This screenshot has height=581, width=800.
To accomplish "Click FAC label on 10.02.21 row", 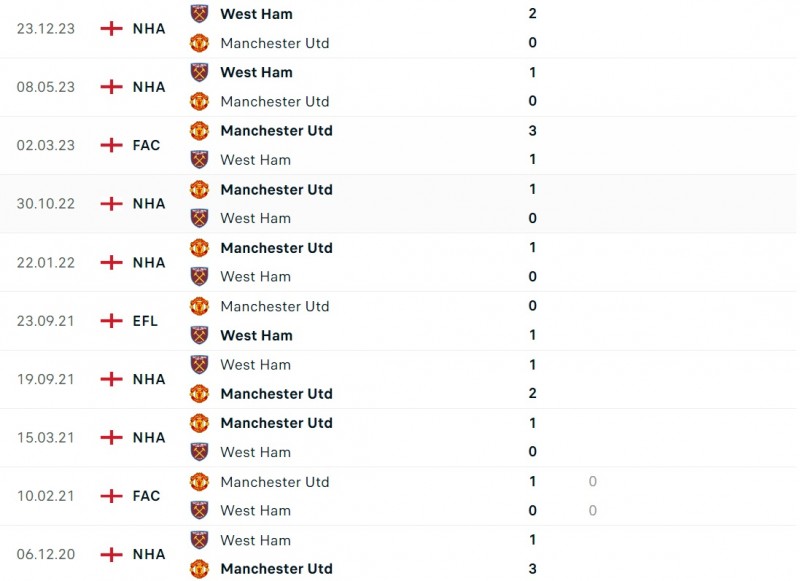I will [x=146, y=496].
